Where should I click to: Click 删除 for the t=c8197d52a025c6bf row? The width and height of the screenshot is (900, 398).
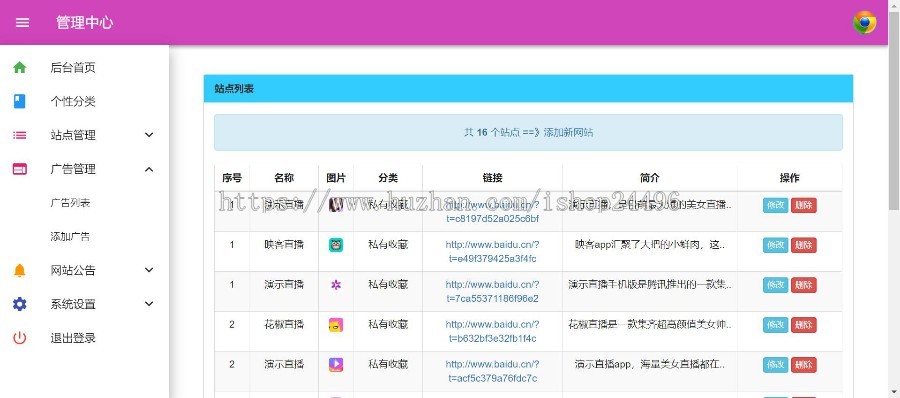coord(804,206)
